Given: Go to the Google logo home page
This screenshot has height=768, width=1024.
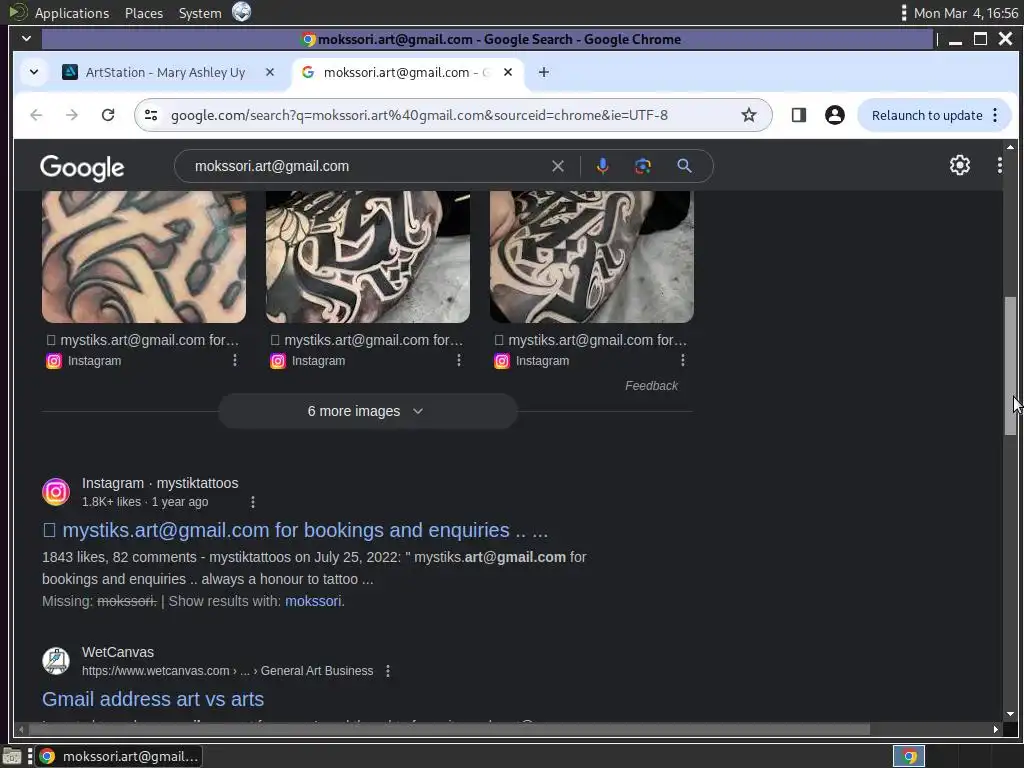Looking at the screenshot, I should coord(82,167).
